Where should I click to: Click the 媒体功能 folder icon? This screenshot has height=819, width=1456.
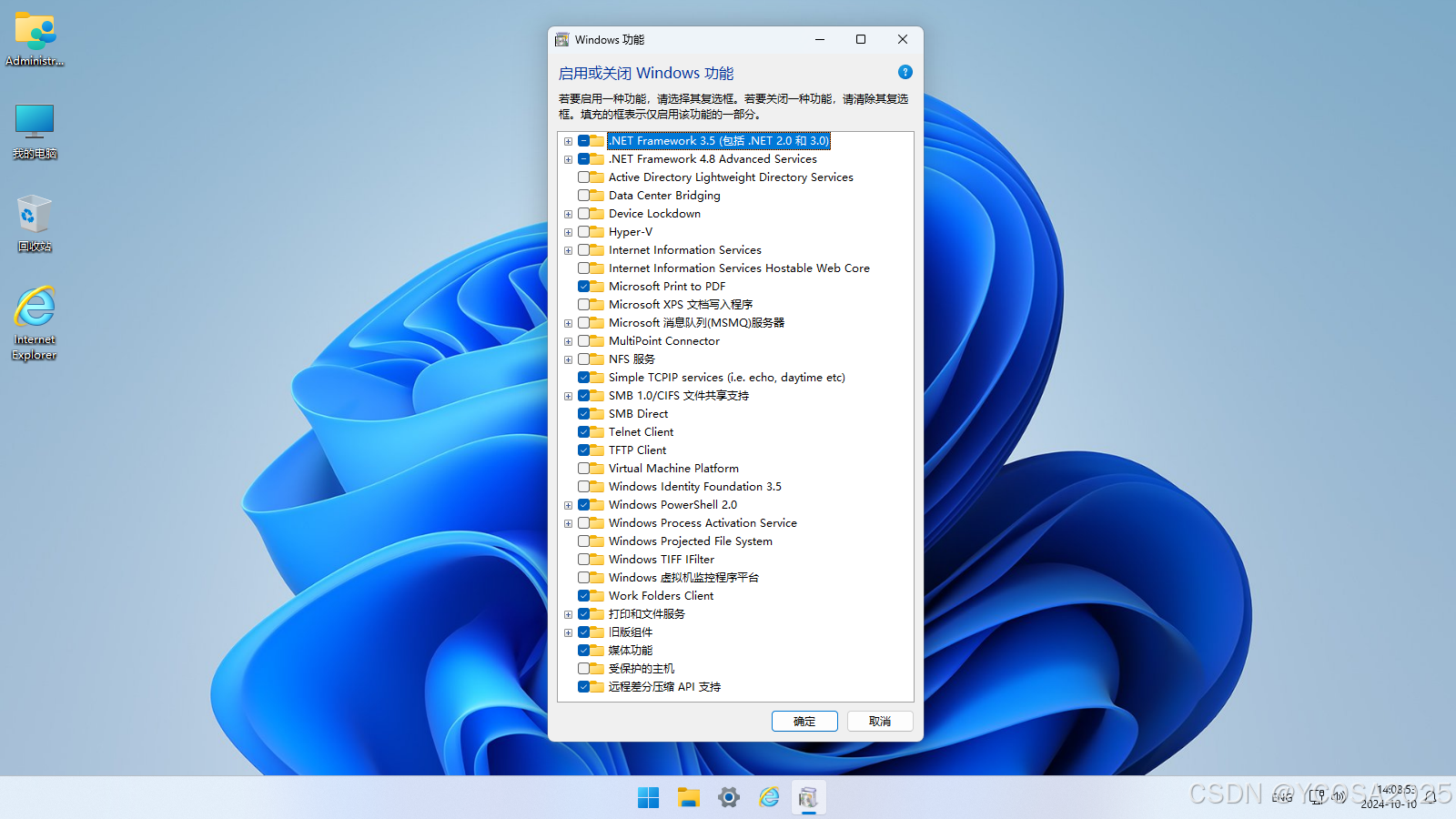tap(597, 651)
